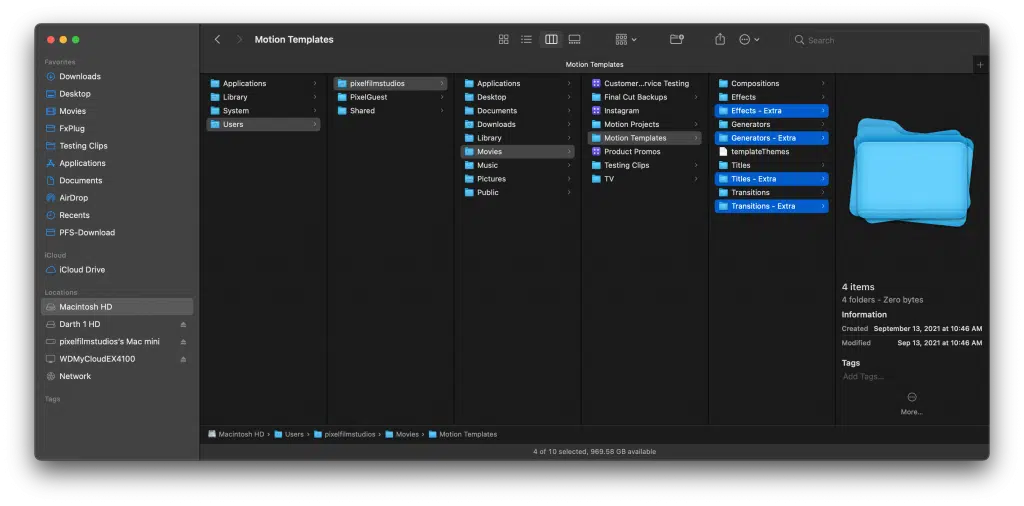Viewport: 1024px width, 506px height.
Task: Select Motion Projects folder
Action: (645, 124)
